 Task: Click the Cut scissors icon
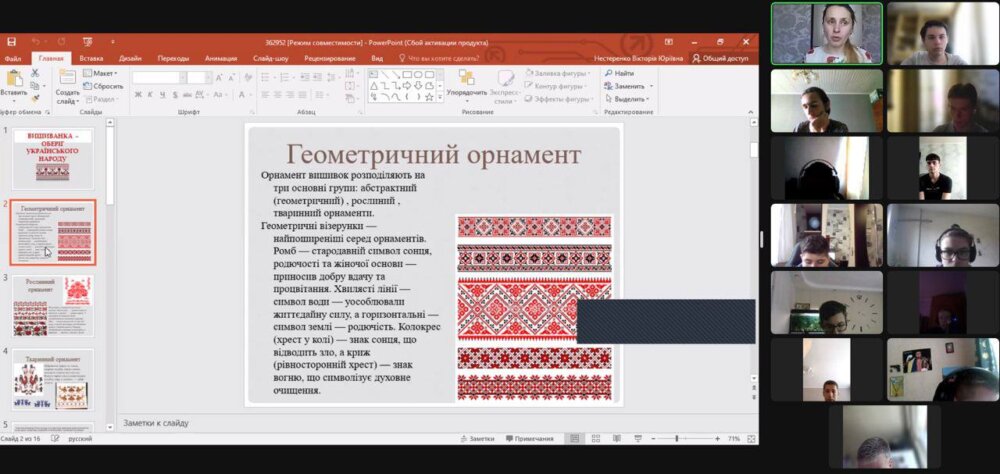pyautogui.click(x=35, y=73)
